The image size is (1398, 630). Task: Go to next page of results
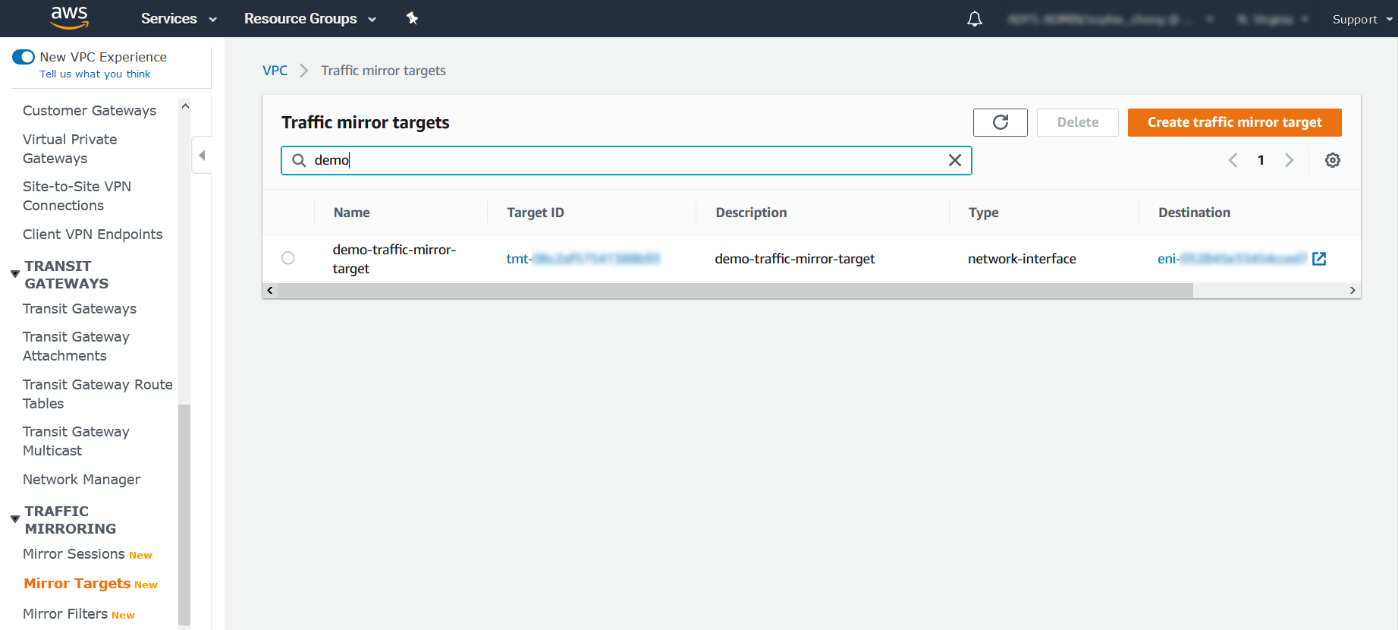pyautogui.click(x=1289, y=160)
